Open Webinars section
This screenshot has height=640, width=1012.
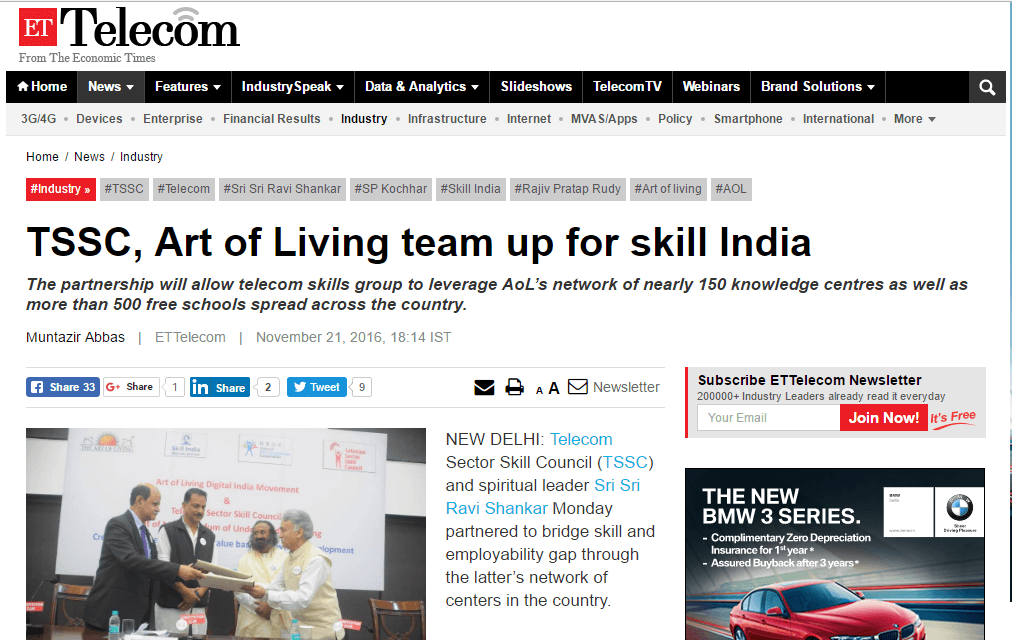point(711,86)
